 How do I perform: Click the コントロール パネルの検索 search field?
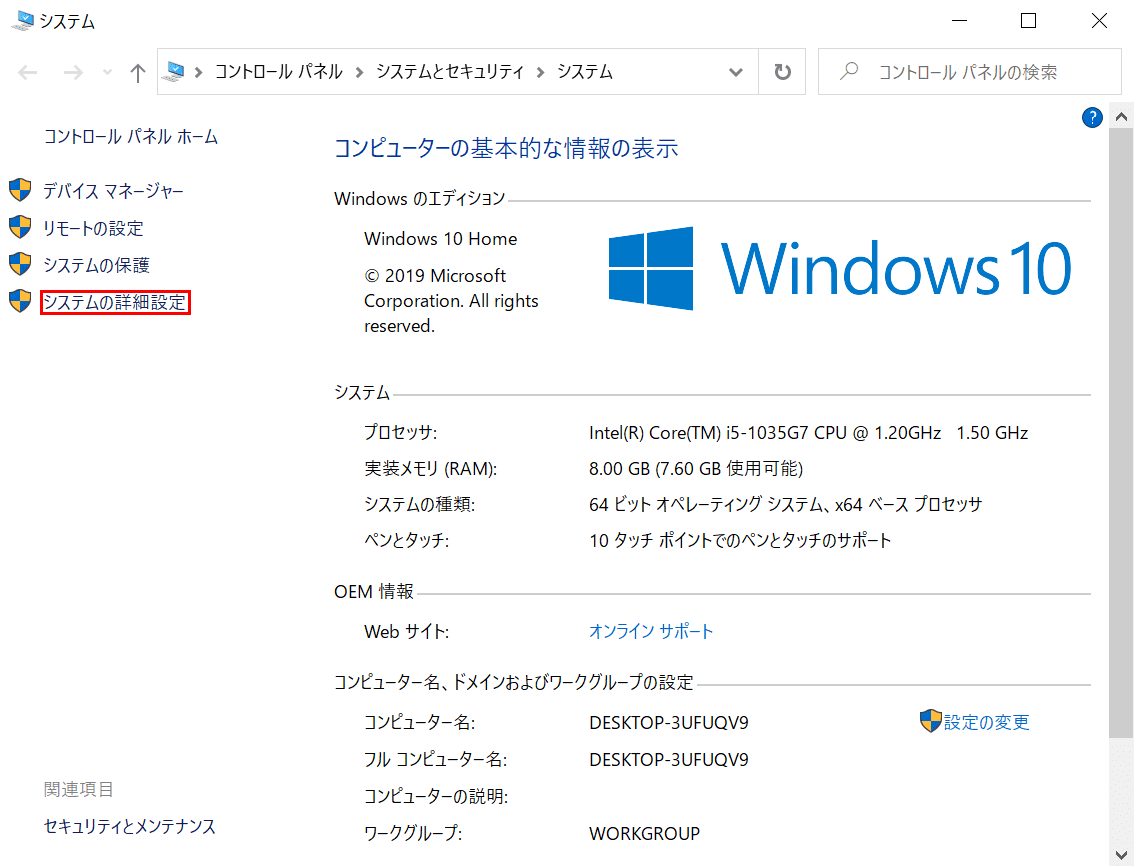tap(969, 72)
